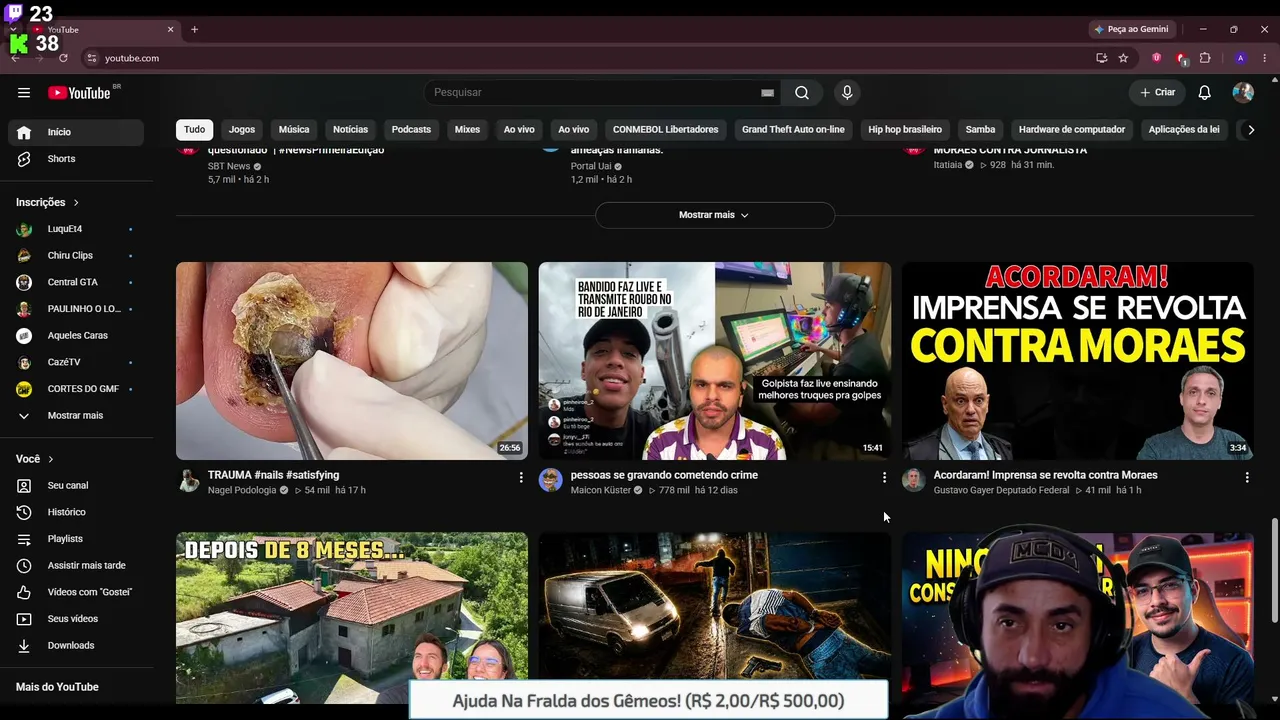
Task: Open Seu canal in the sidebar
Action: pyautogui.click(x=76, y=485)
